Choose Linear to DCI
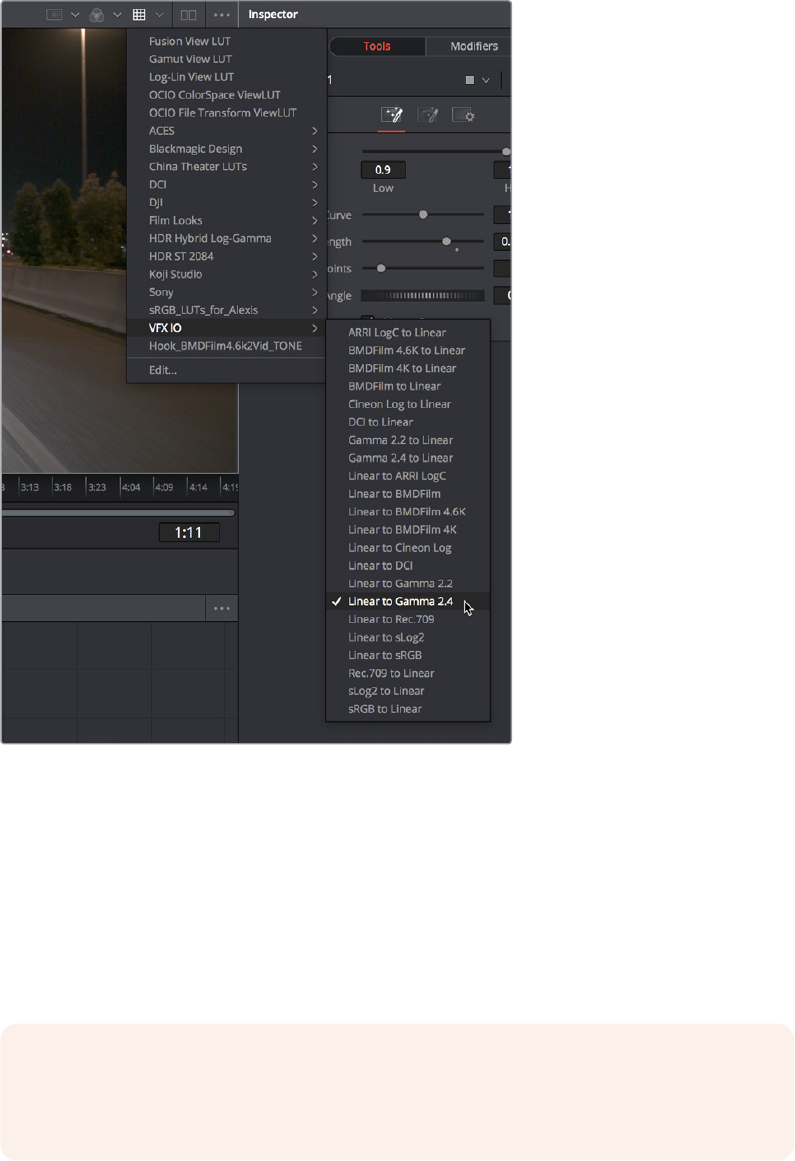This screenshot has width=795, height=1161. tap(408, 566)
